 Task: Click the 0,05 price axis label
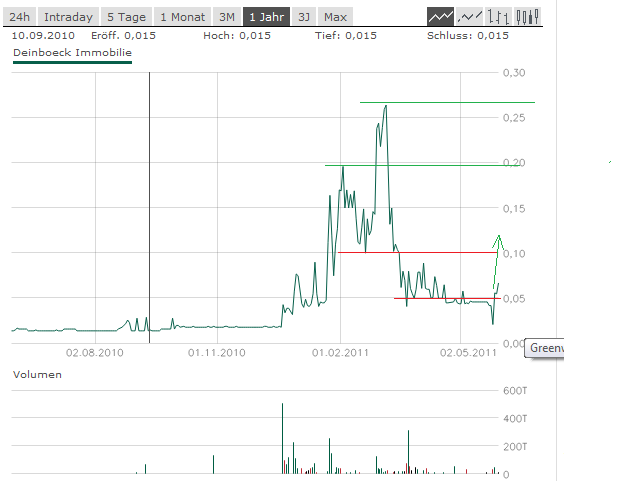click(514, 299)
